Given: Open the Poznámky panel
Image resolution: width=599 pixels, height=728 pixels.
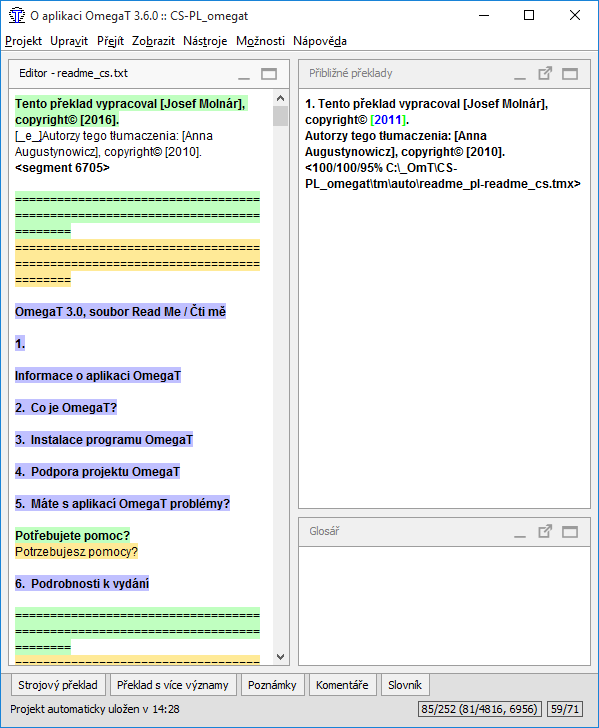Looking at the screenshot, I should pyautogui.click(x=272, y=685).
